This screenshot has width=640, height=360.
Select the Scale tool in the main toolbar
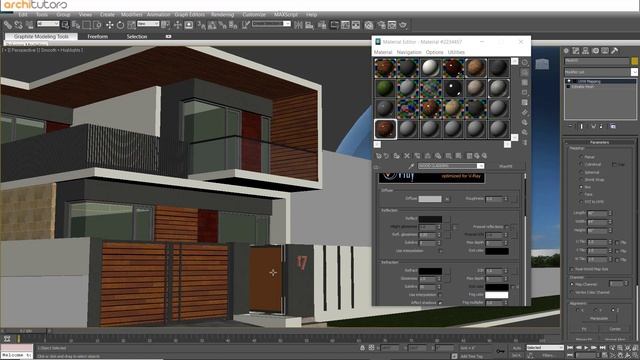point(131,25)
